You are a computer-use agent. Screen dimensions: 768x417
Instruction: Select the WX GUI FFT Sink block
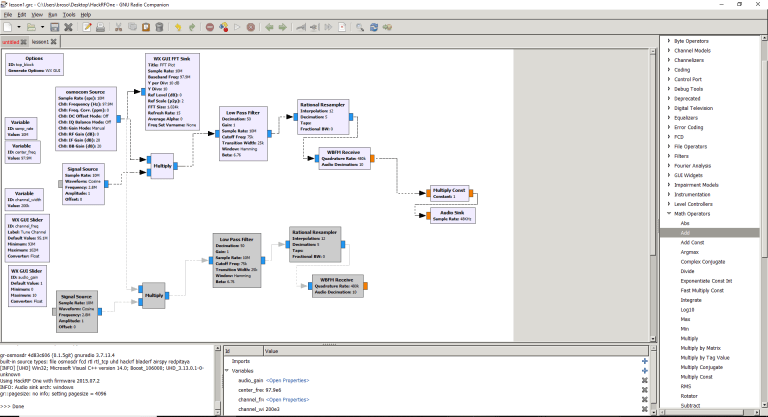click(172, 58)
